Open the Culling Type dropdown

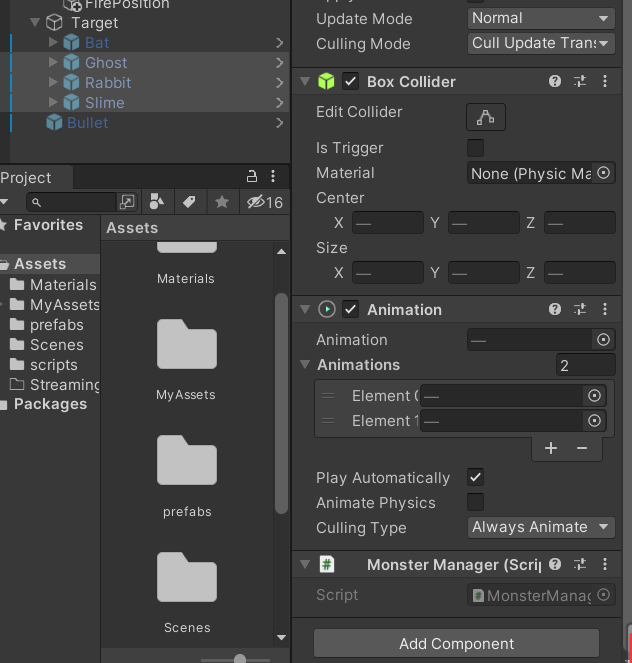click(x=541, y=527)
